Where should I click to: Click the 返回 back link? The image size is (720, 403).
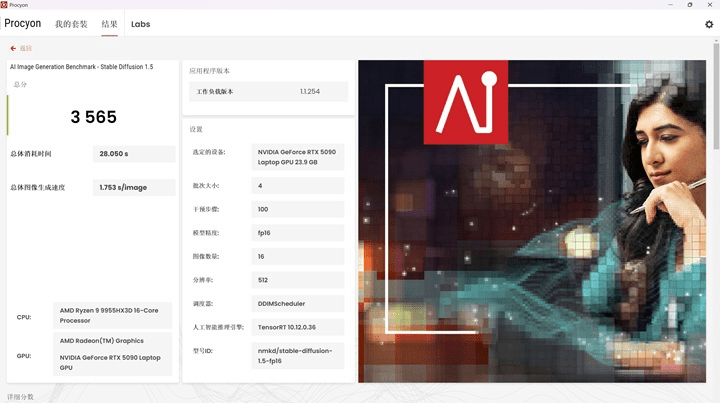25,48
